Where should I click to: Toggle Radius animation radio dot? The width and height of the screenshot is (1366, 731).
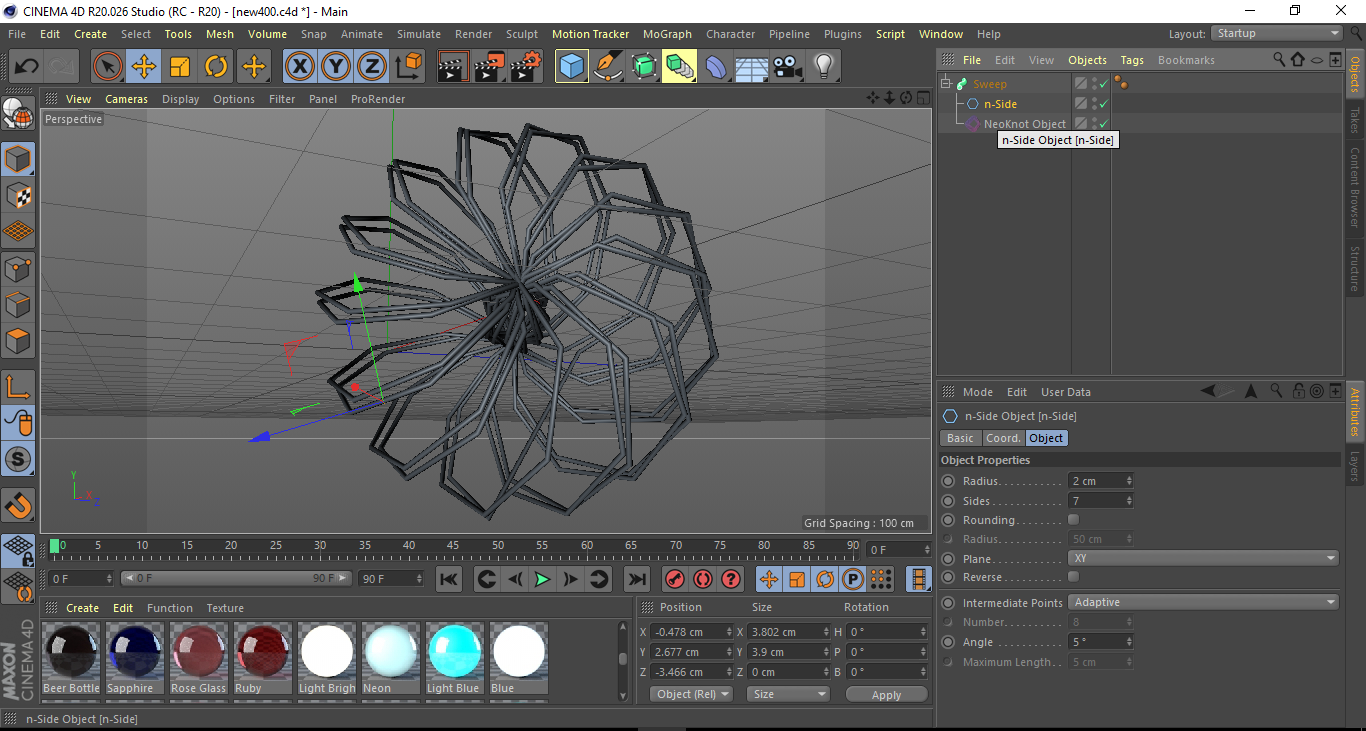coord(948,481)
